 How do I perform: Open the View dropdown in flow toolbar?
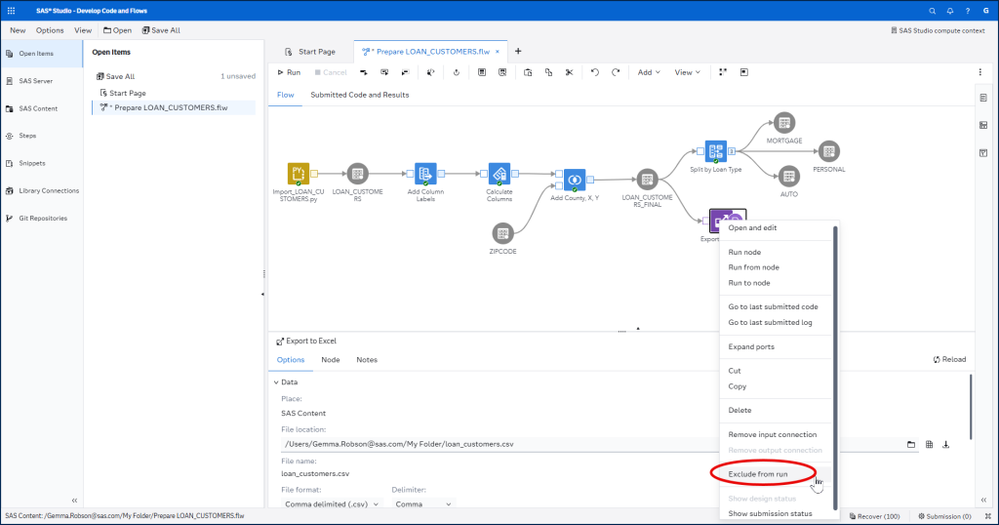click(687, 73)
